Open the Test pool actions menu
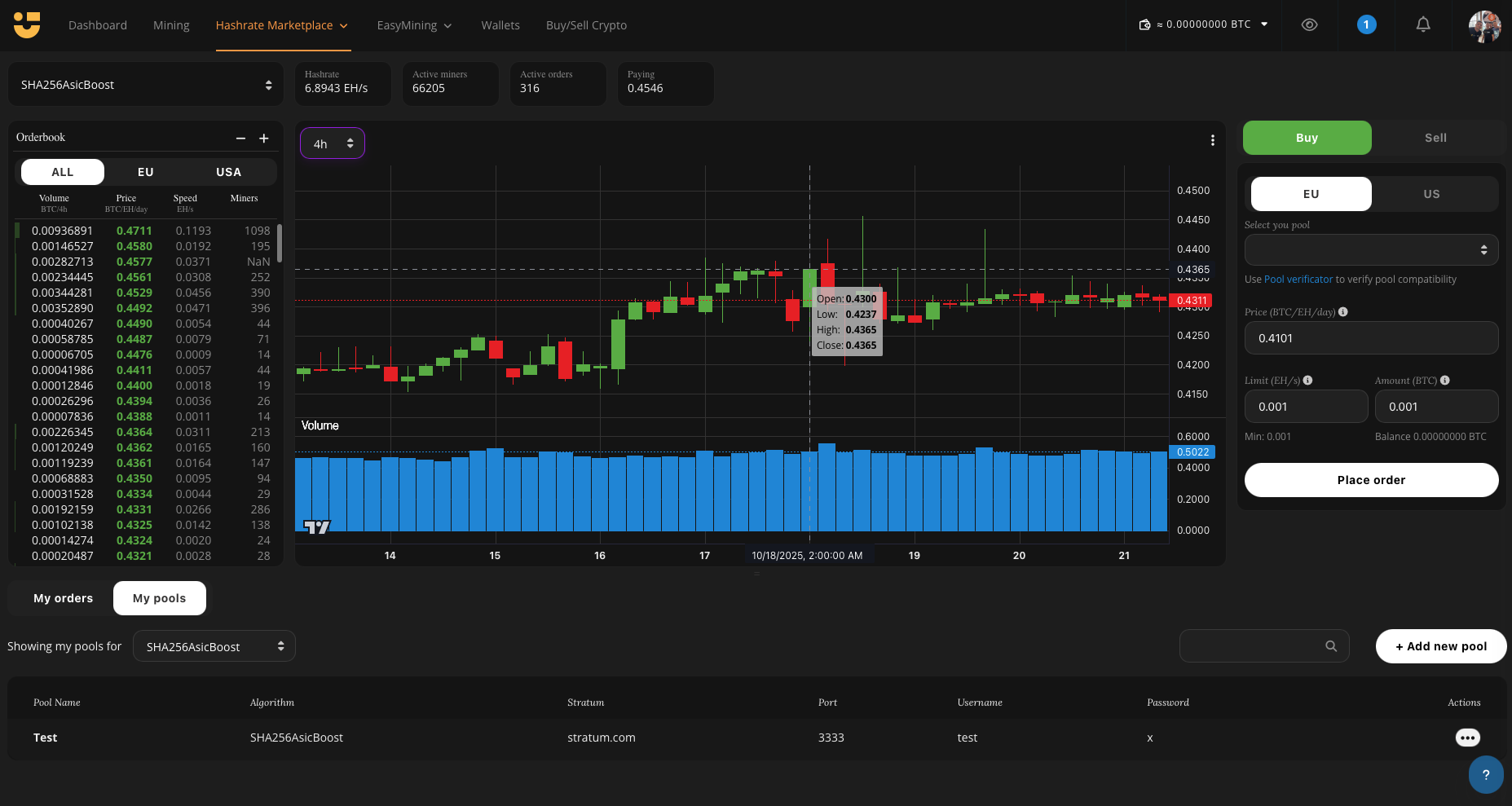This screenshot has width=1512, height=806. [1467, 738]
